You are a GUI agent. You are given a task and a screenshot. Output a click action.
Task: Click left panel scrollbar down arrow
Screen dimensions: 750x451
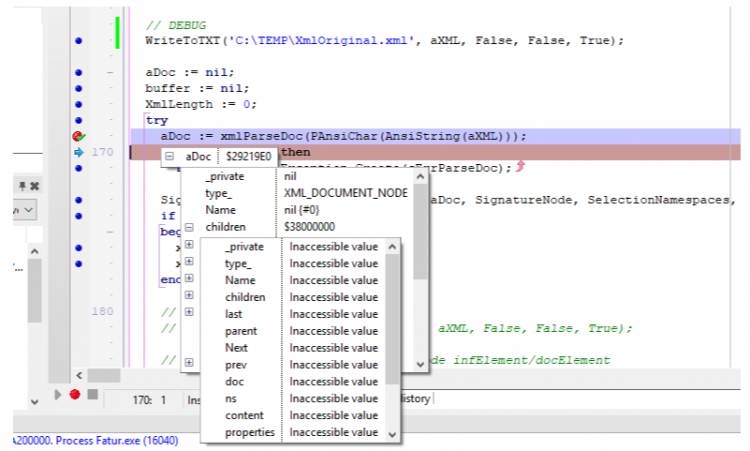[x=34, y=402]
